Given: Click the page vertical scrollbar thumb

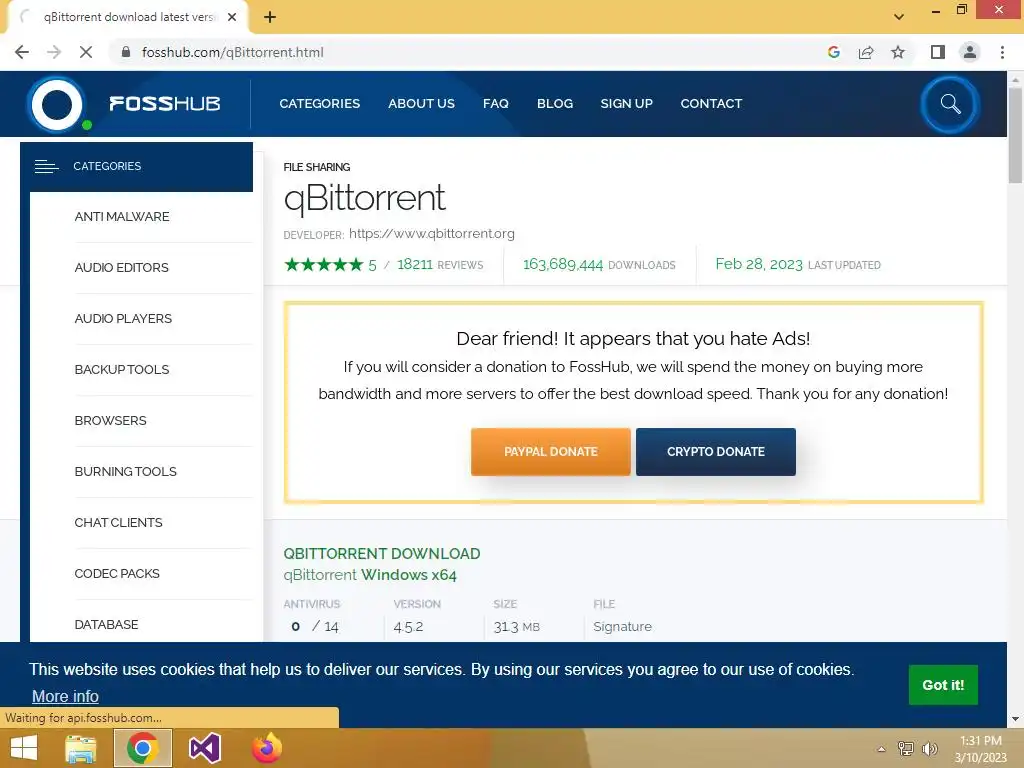Looking at the screenshot, I should click(1015, 135).
